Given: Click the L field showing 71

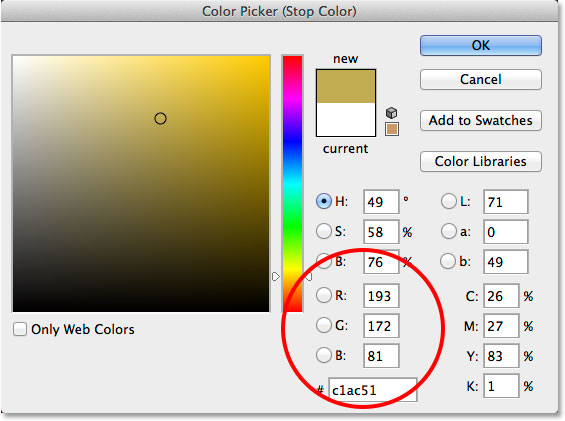Looking at the screenshot, I should (506, 202).
